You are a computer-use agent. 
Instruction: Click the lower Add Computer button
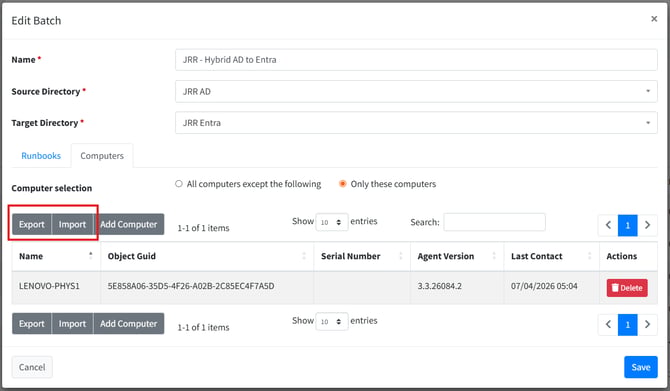point(129,323)
